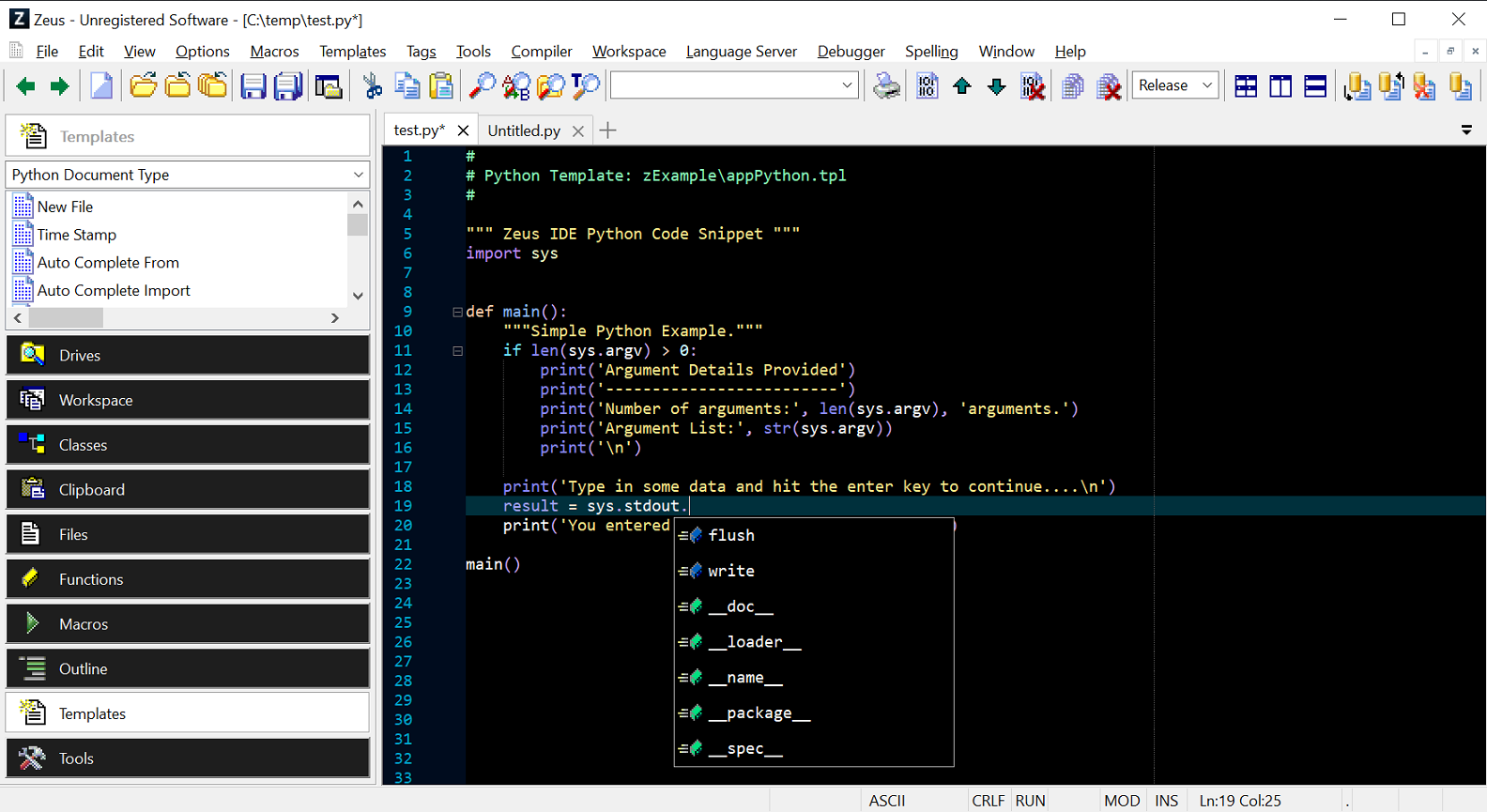This screenshot has width=1487, height=812.
Task: Open the Tools panel
Action: pos(188,758)
